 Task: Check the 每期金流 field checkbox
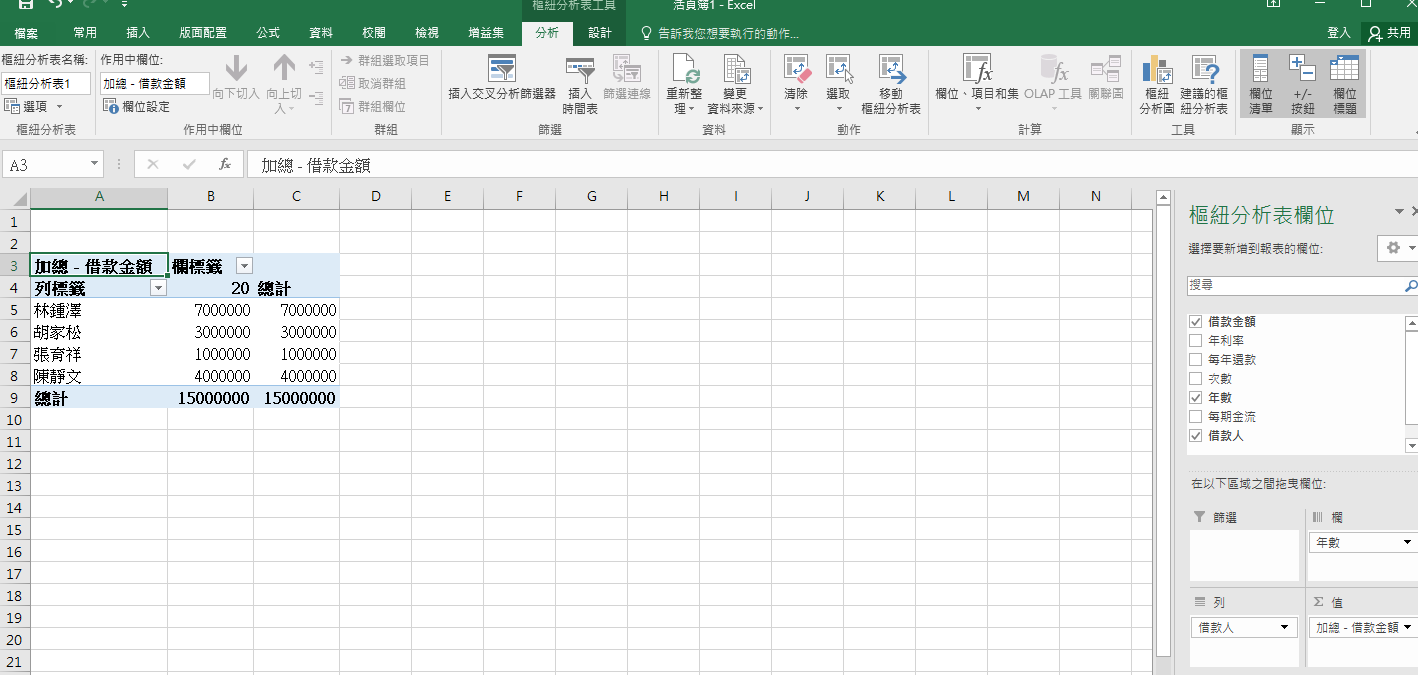1195,417
